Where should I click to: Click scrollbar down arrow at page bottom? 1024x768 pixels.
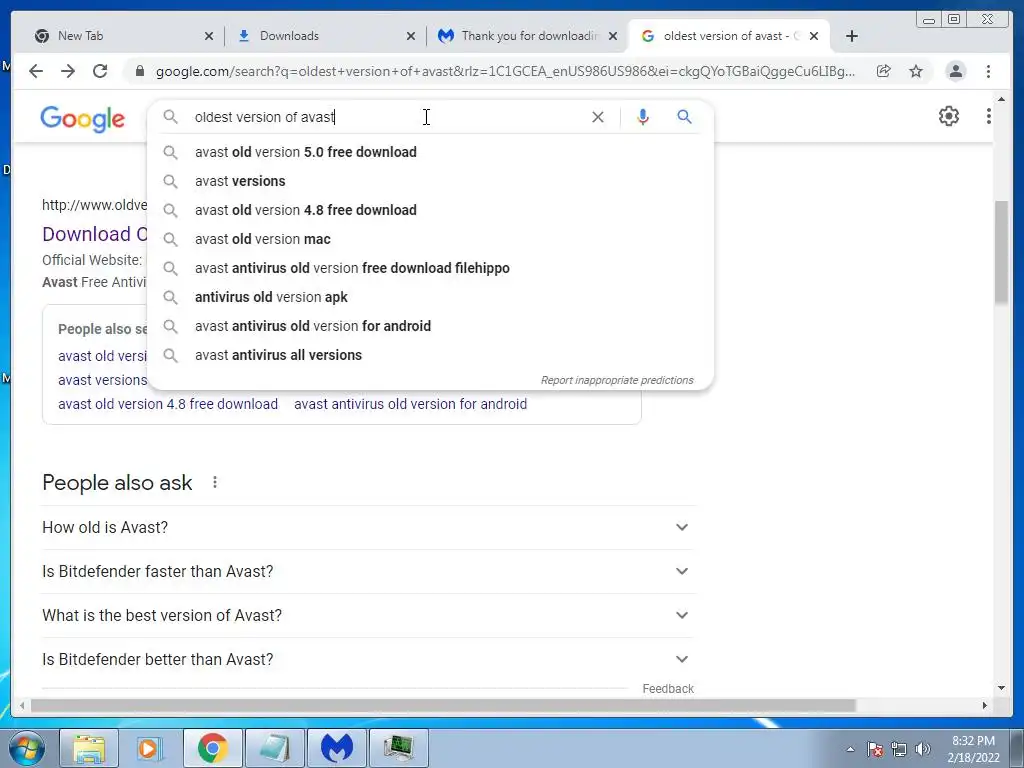[x=1001, y=688]
